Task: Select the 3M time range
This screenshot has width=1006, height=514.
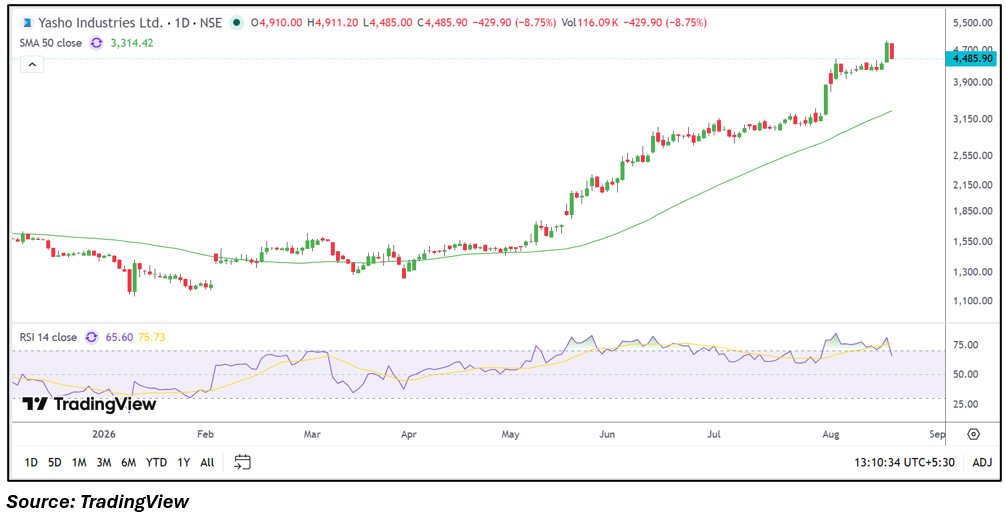Action: (x=104, y=462)
